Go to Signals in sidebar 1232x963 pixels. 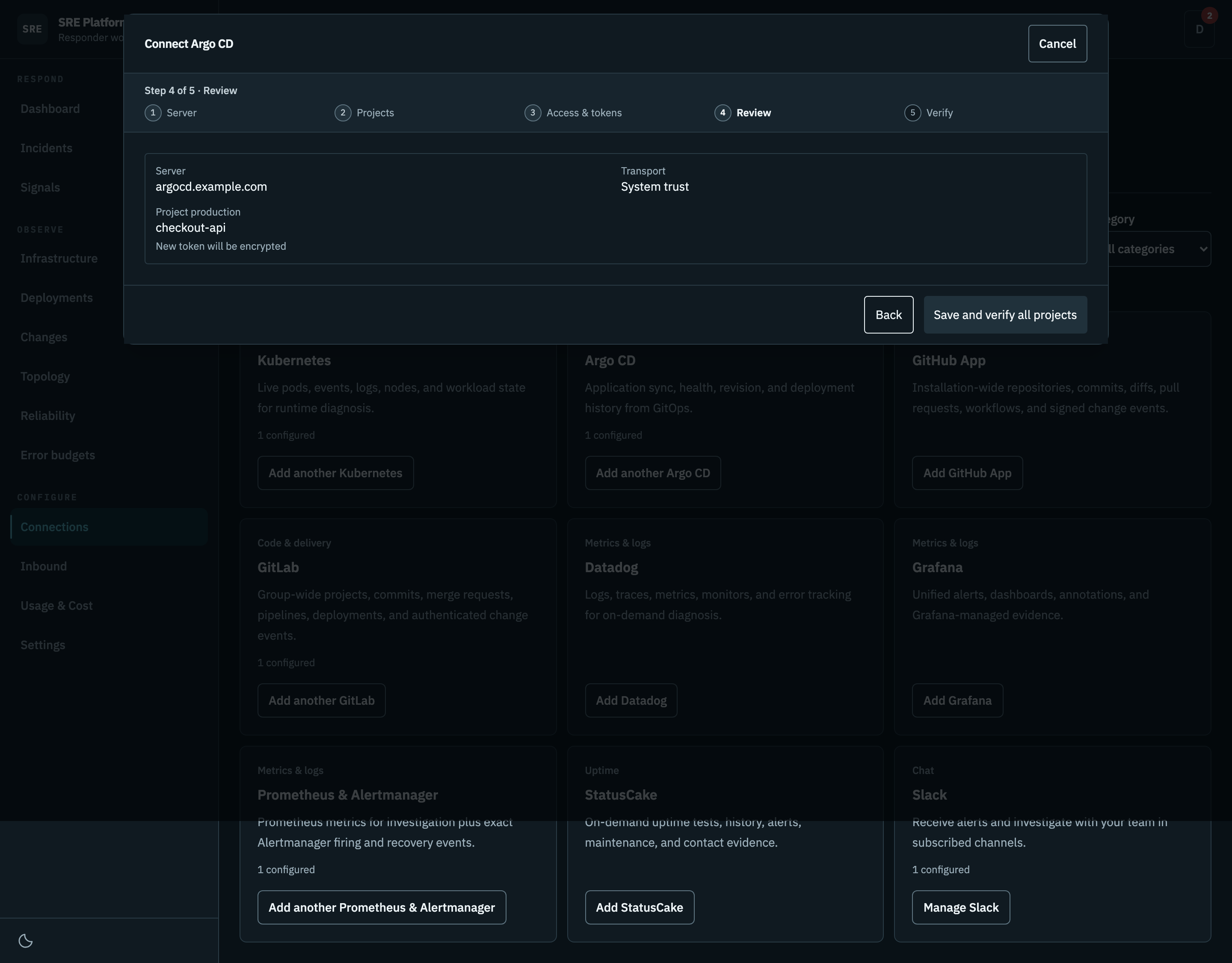[x=109, y=188]
